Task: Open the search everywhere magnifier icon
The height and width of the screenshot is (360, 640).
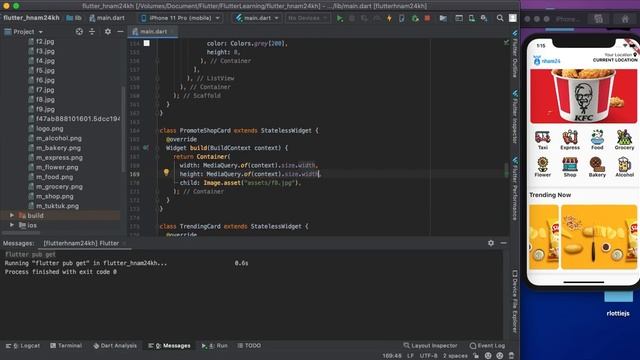Action: click(500, 18)
